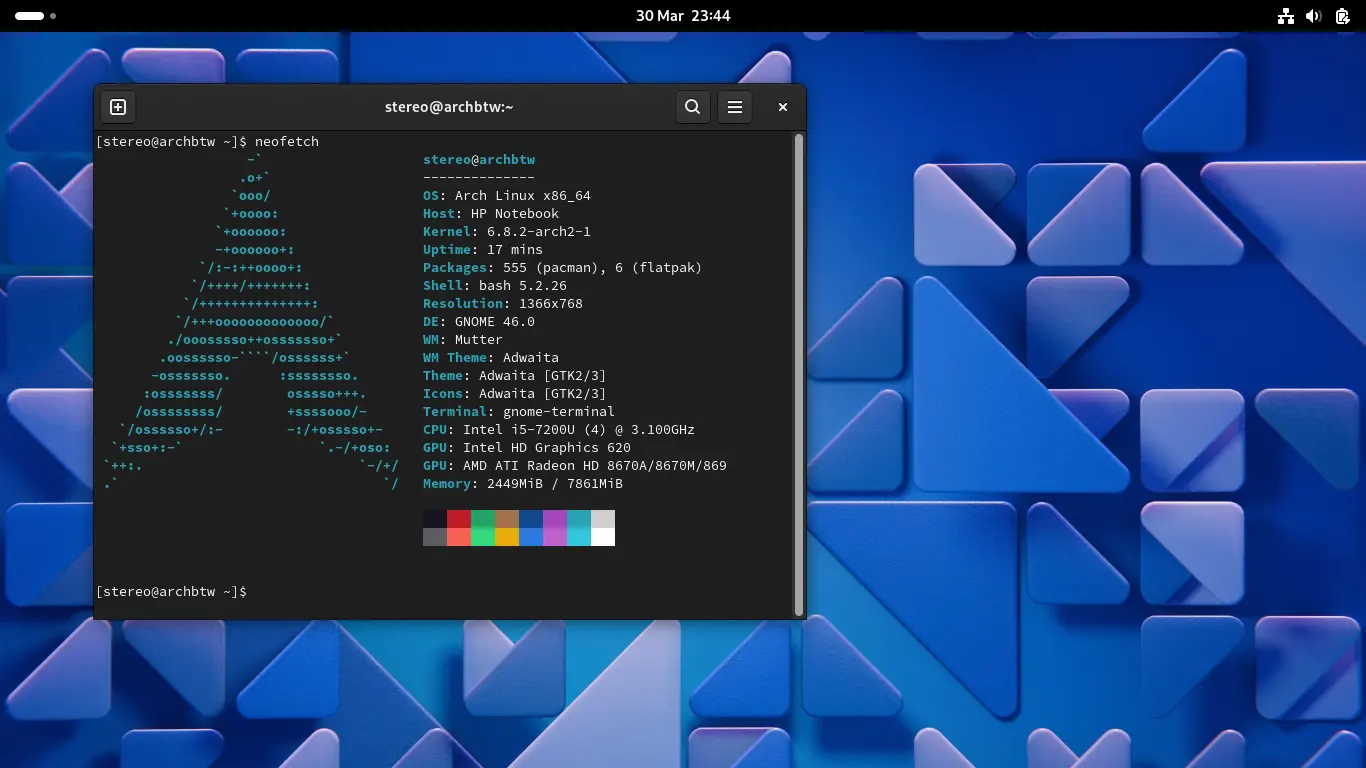Click the white swatch in the bottom palette row
The image size is (1366, 768).
(603, 537)
